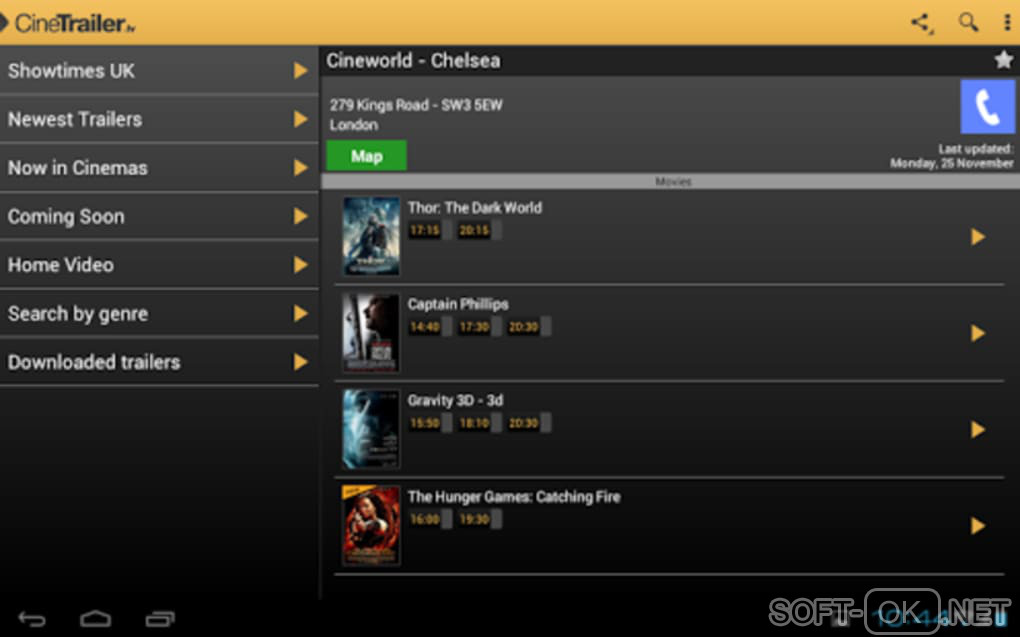The image size is (1020, 637).
Task: Click the Captain Phillips poster thumbnail
Action: (371, 332)
